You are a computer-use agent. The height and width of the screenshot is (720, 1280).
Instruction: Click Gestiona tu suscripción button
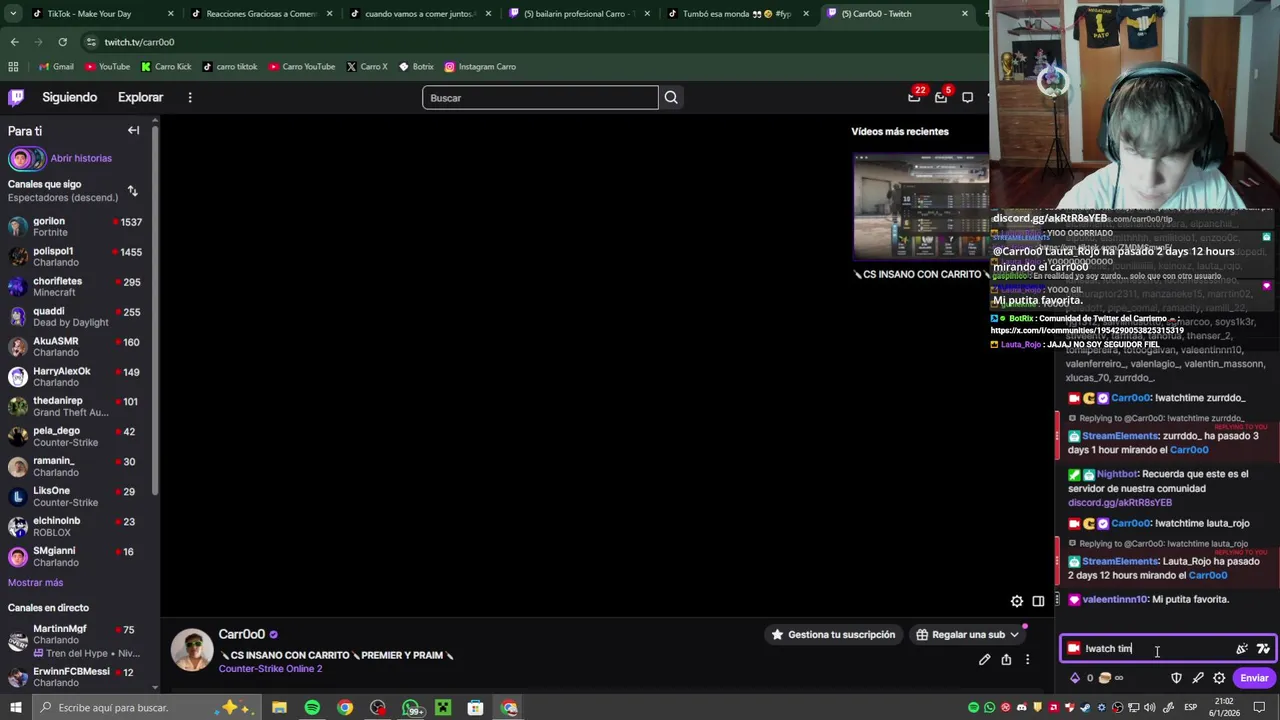tap(832, 634)
